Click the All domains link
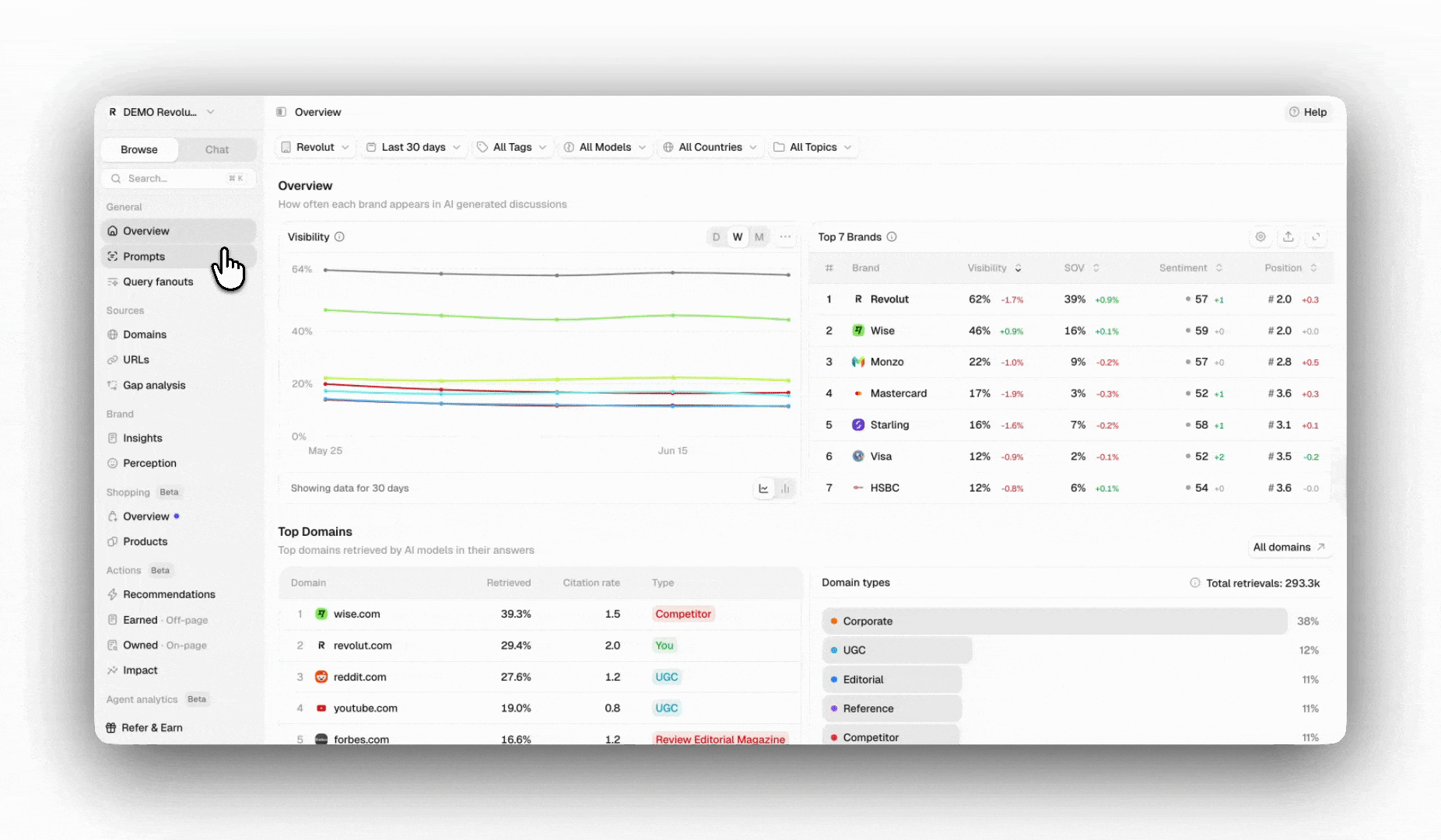This screenshot has width=1441, height=840. click(1288, 548)
